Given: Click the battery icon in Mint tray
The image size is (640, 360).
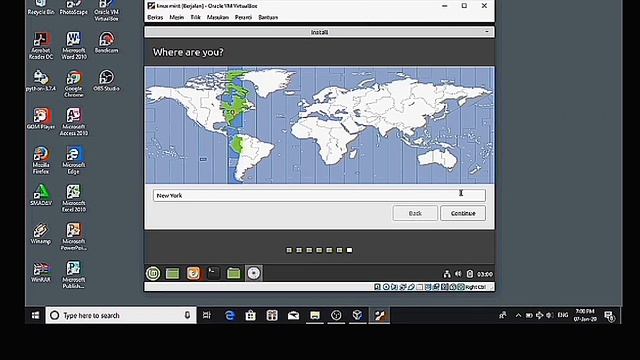Looking at the screenshot, I should [x=469, y=274].
